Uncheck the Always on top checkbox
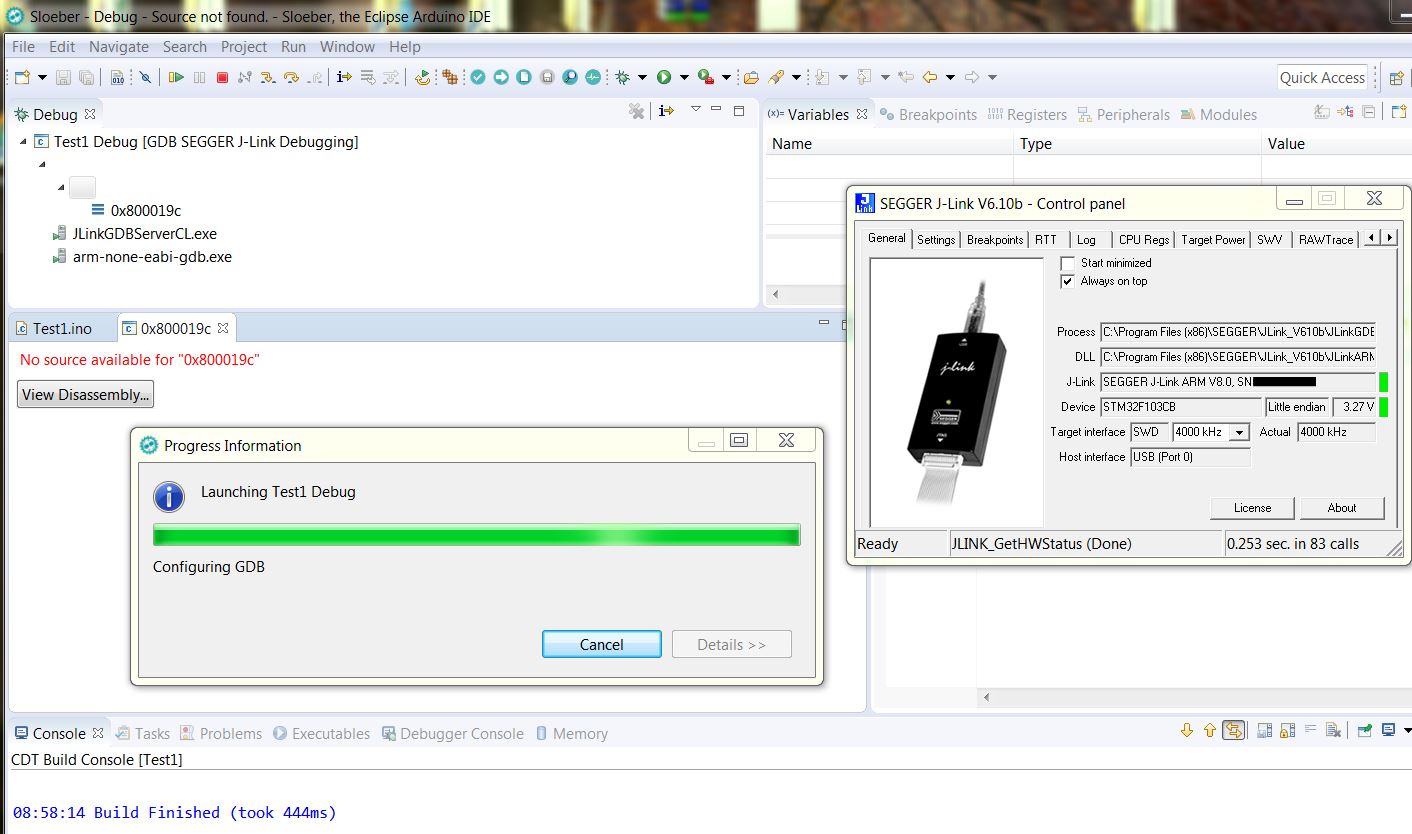Viewport: 1412px width, 834px height. (1068, 281)
